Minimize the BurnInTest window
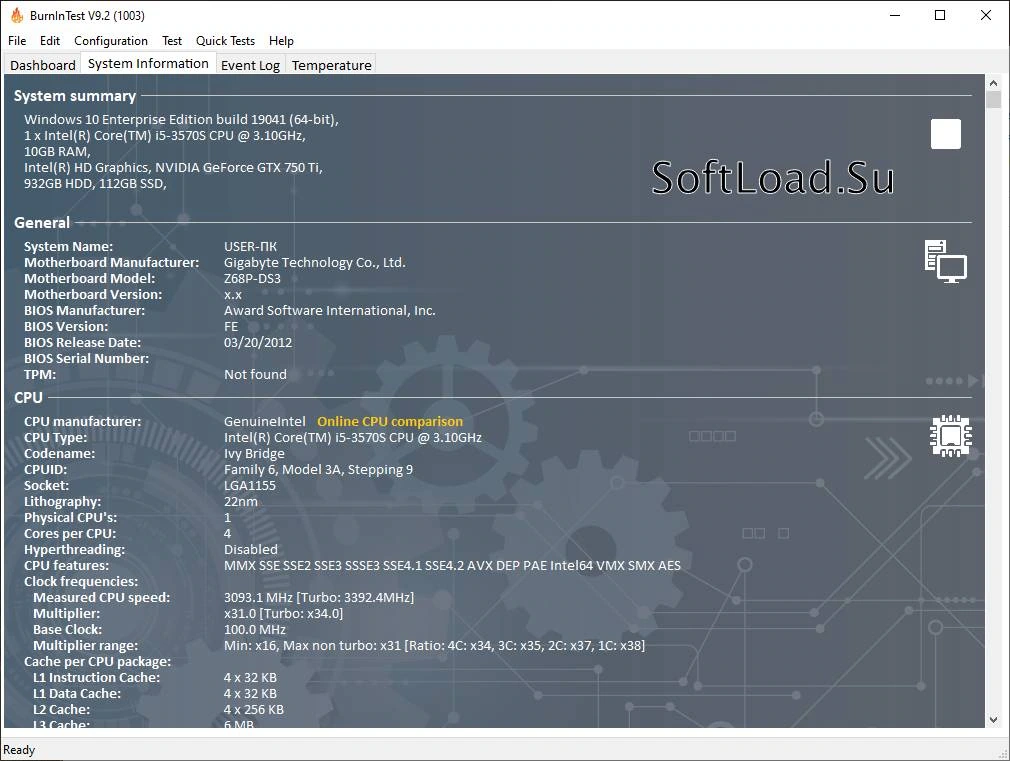This screenshot has width=1010, height=761. (895, 15)
